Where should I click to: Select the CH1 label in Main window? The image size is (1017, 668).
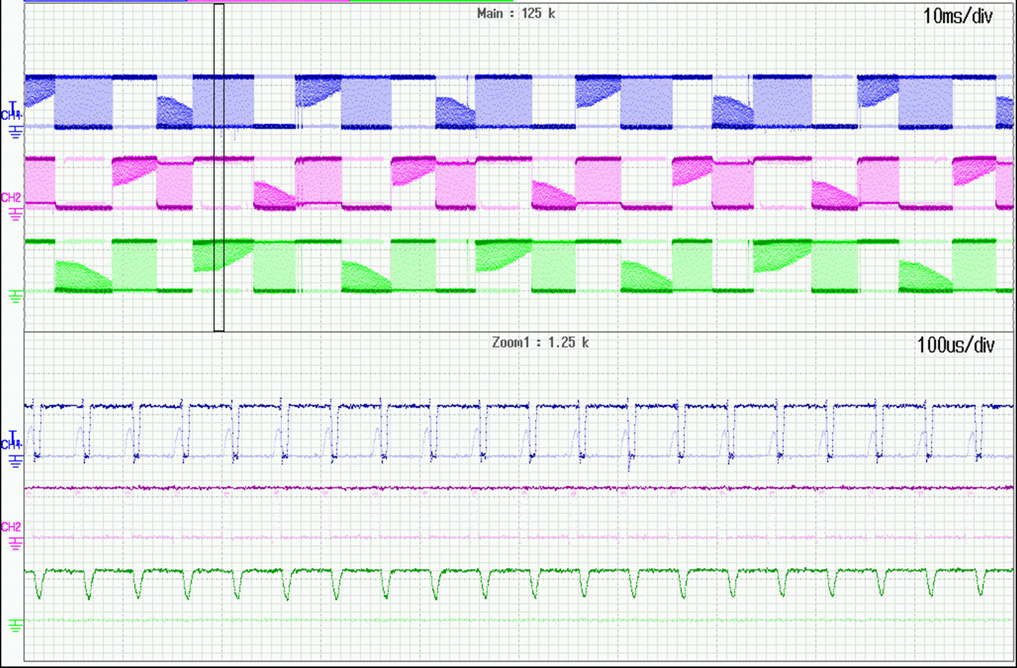(x=11, y=117)
